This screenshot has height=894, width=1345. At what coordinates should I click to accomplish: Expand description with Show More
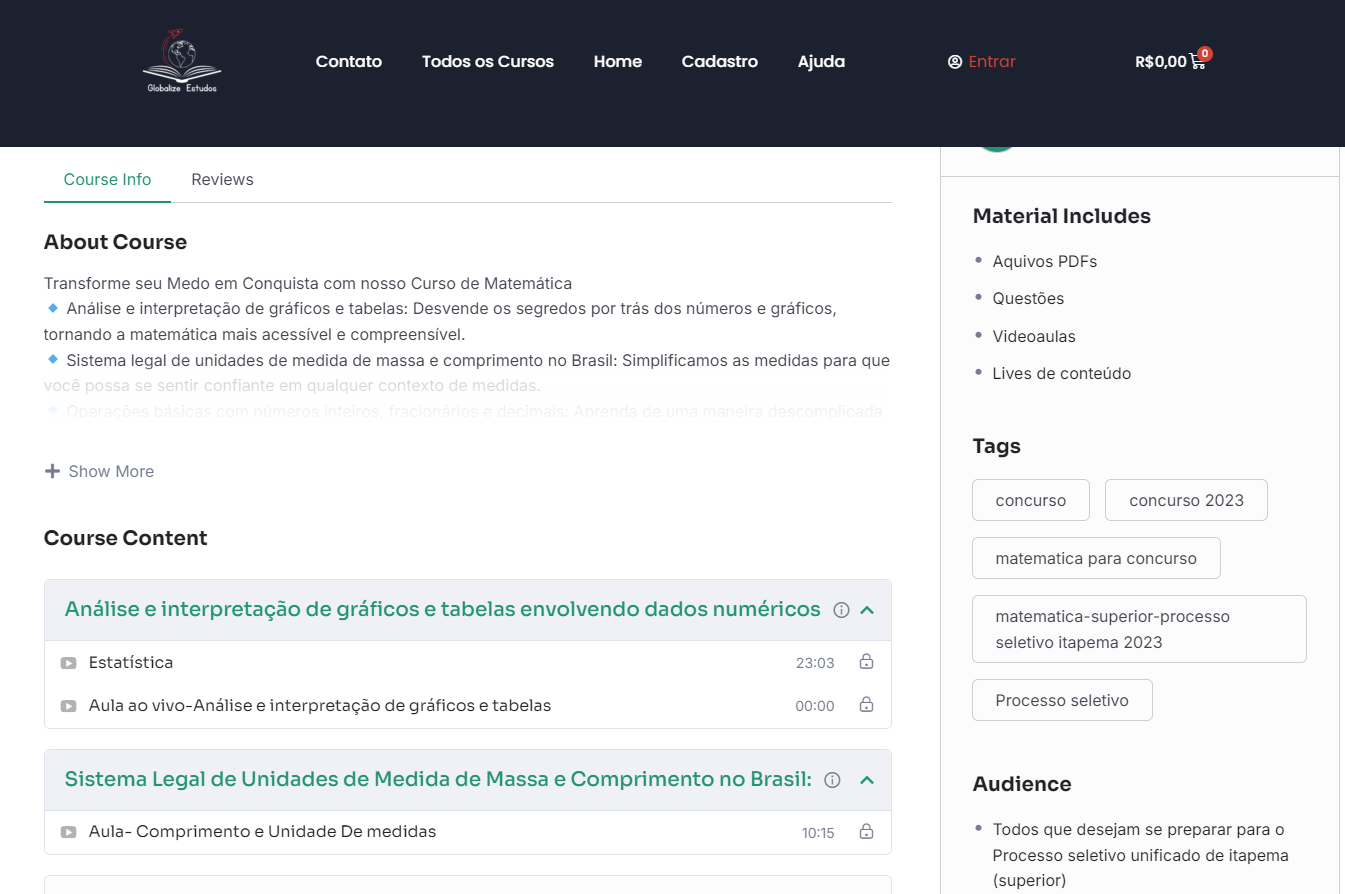99,471
